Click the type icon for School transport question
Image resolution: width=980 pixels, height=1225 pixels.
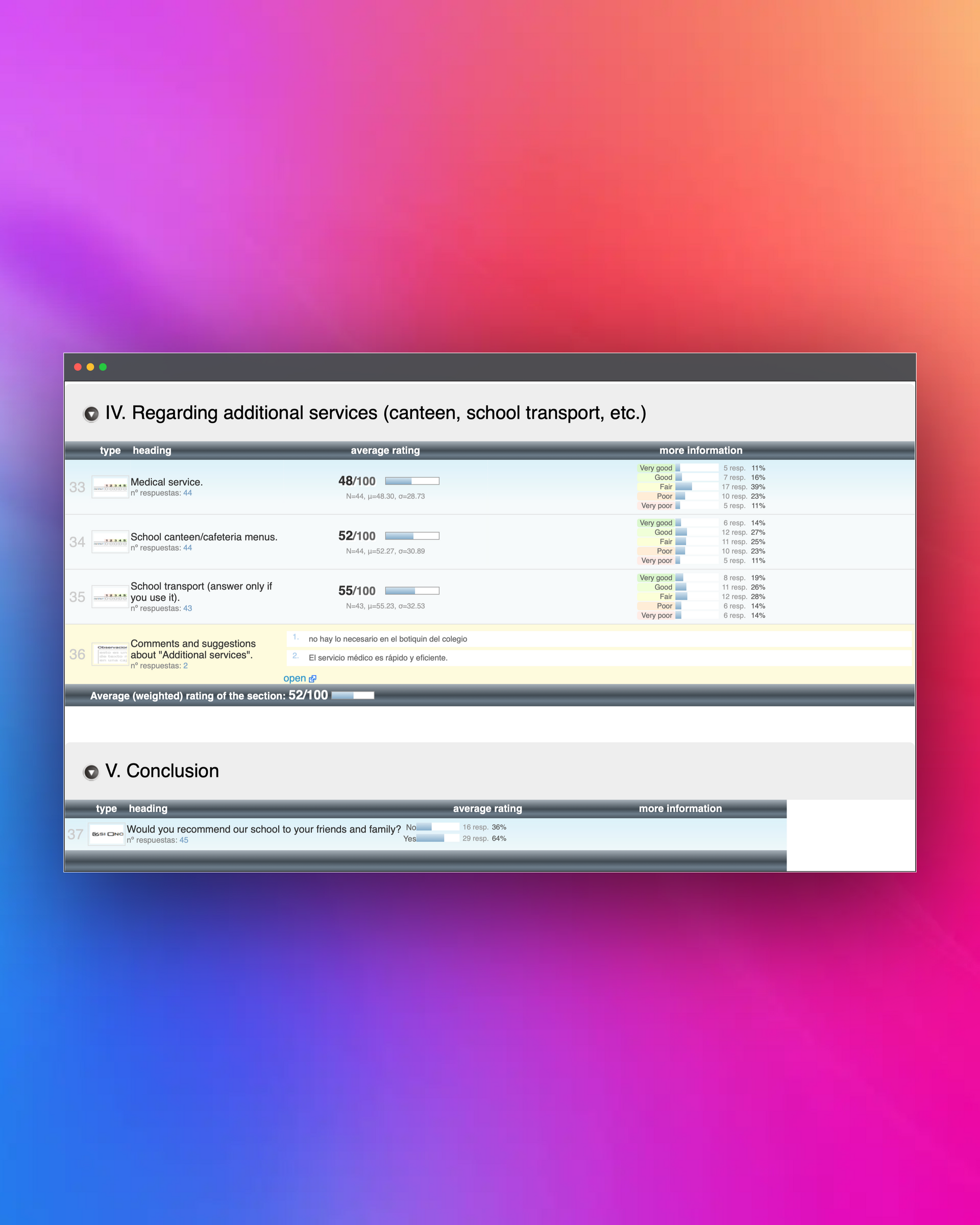tap(110, 597)
